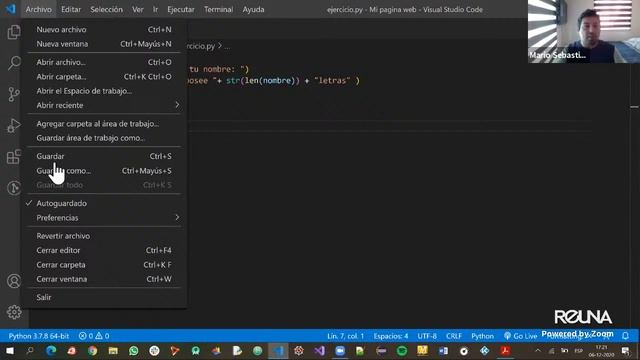This screenshot has width=640, height=360.
Task: Click the Python language mode selector
Action: click(482, 336)
